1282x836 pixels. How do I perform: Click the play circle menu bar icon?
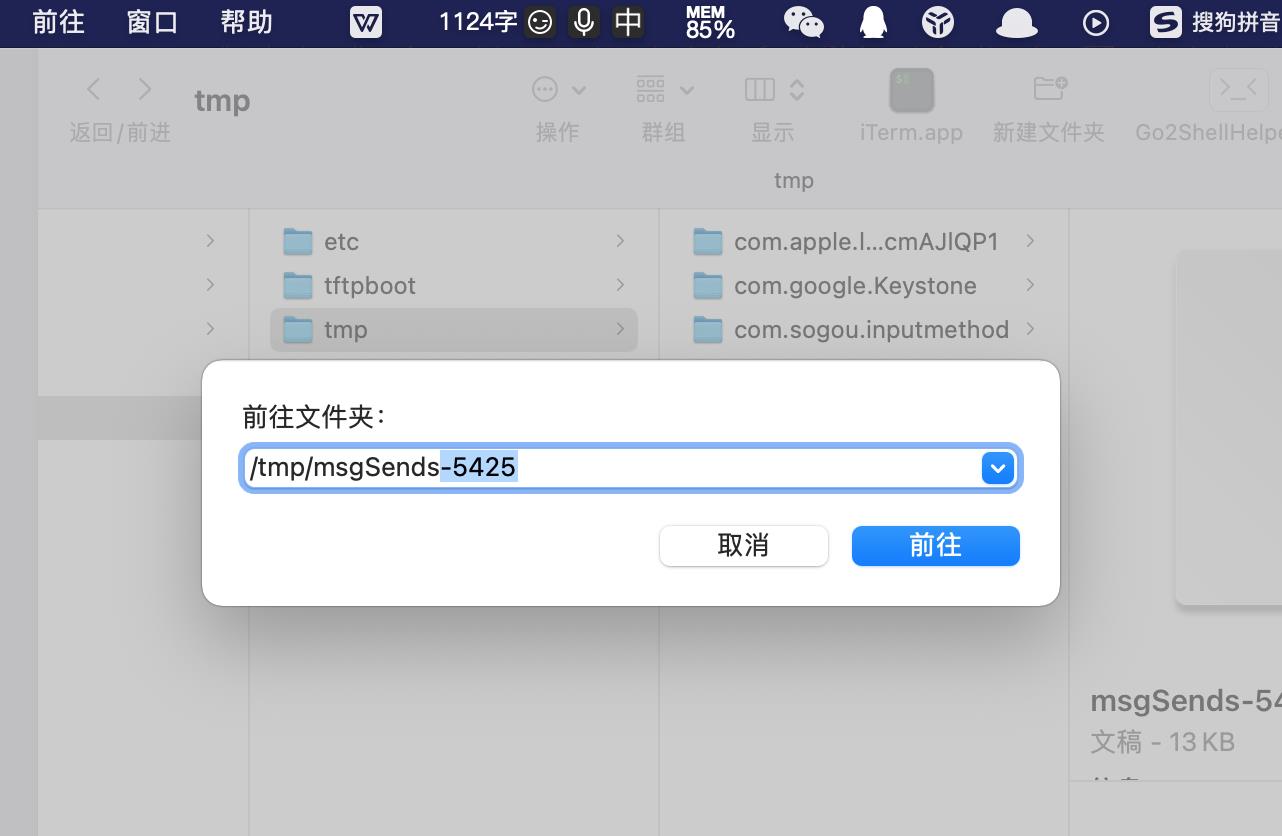pos(1096,22)
